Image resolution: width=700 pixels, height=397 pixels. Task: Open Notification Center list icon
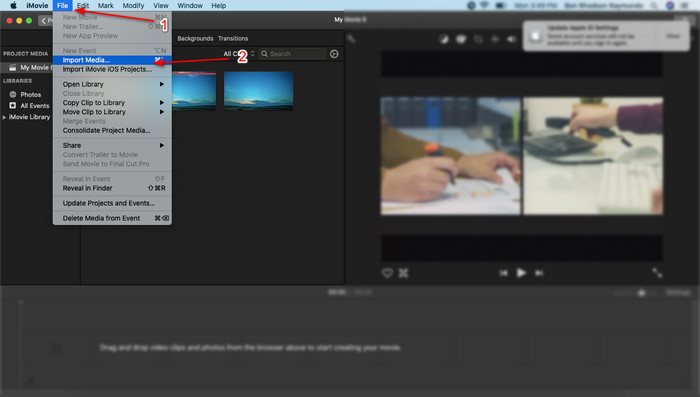pos(684,5)
